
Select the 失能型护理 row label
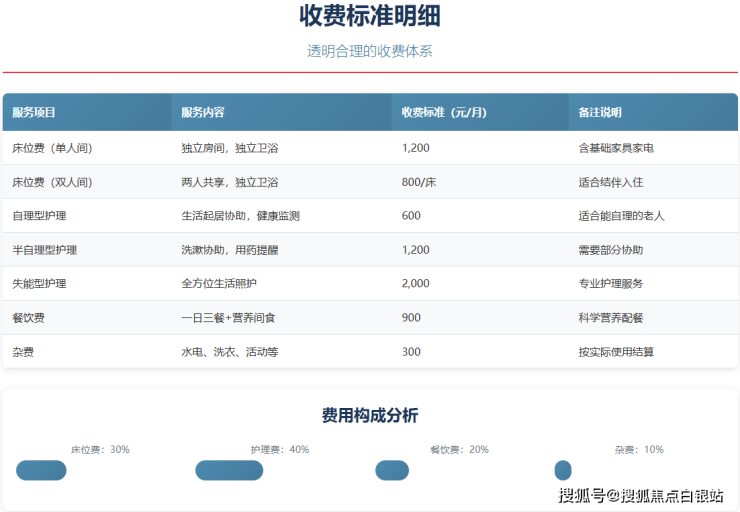click(40, 284)
